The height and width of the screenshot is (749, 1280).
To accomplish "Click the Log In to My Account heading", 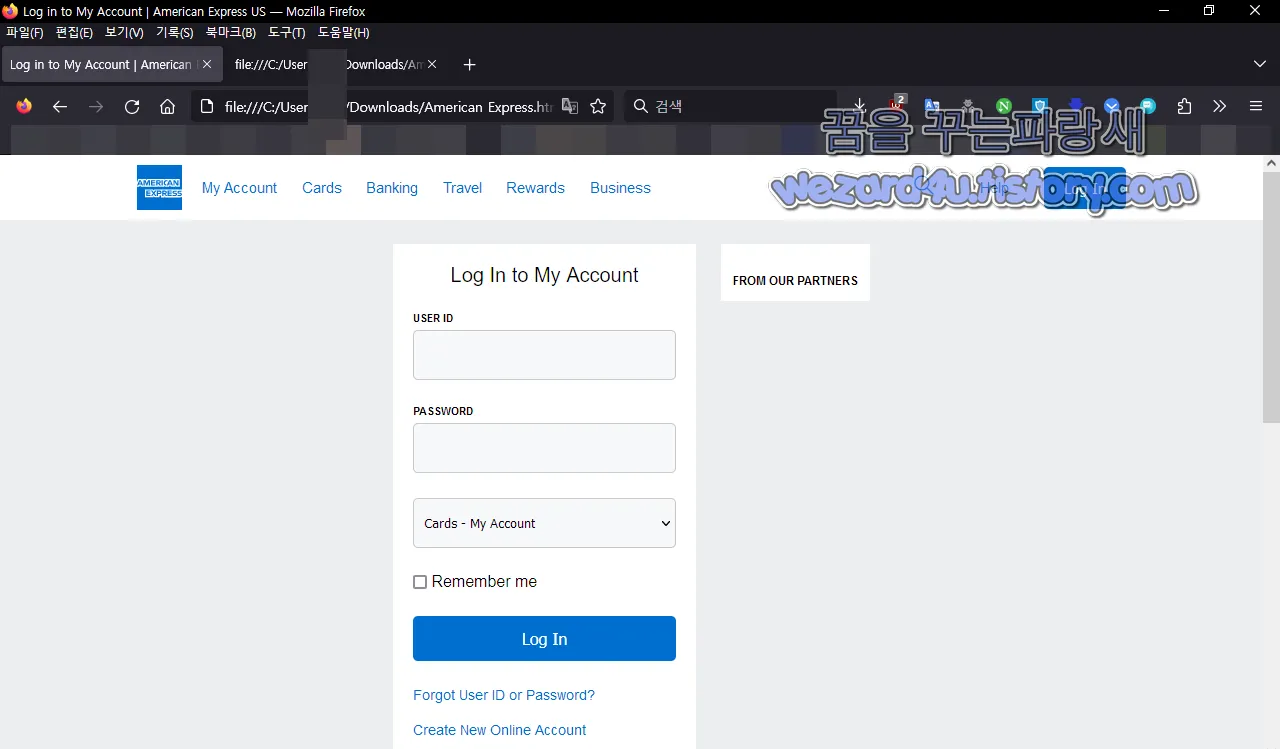I will pos(544,275).
